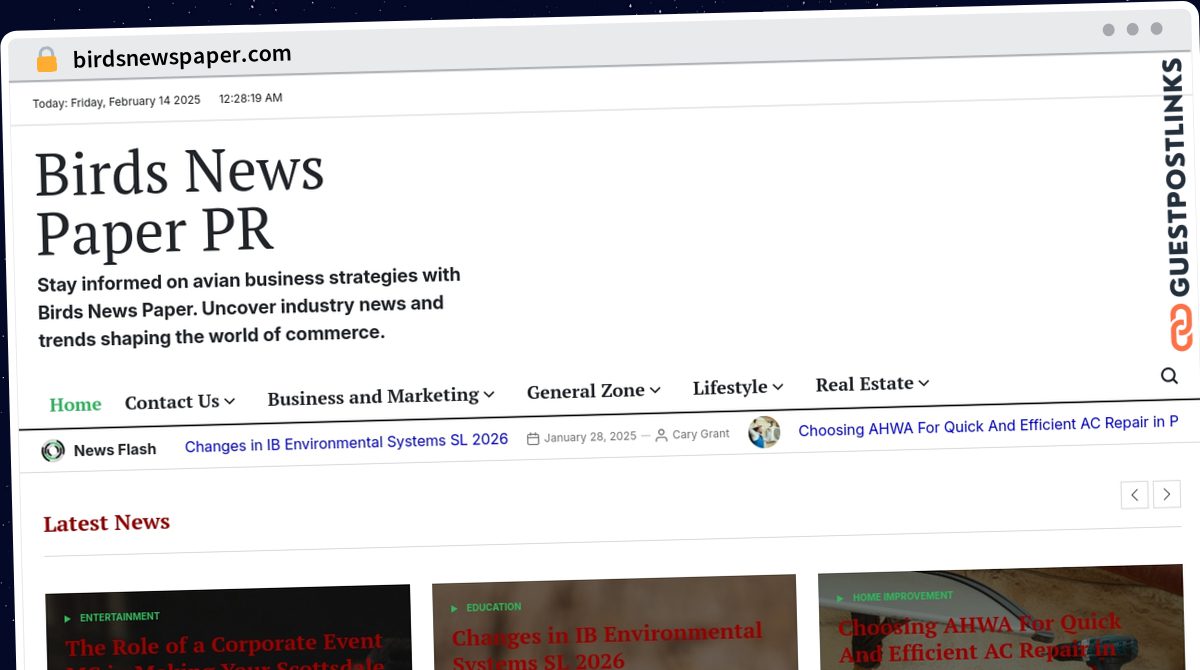The image size is (1200, 670).
Task: Open article card Choosing AHWA For Quick
Action: click(979, 639)
